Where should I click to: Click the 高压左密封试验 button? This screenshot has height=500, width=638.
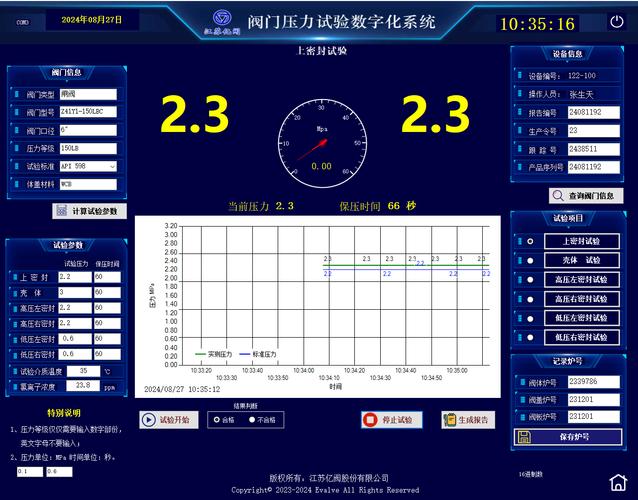click(582, 279)
